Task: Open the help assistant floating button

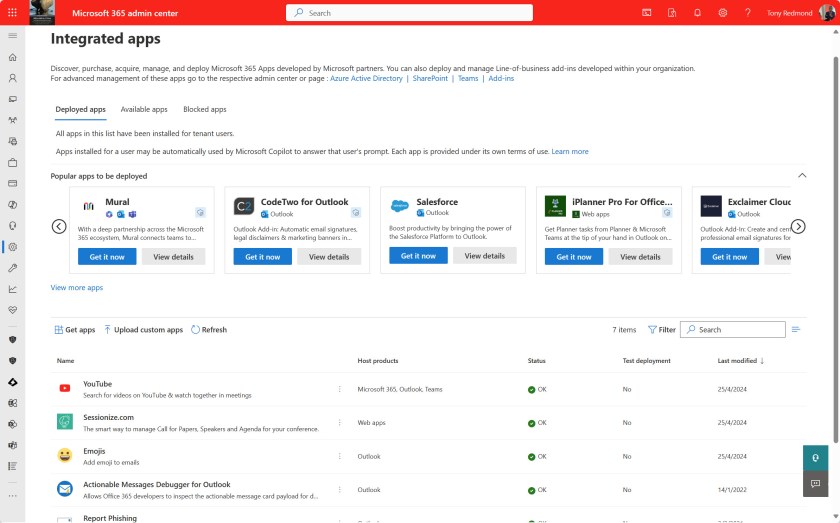Action: [x=815, y=458]
